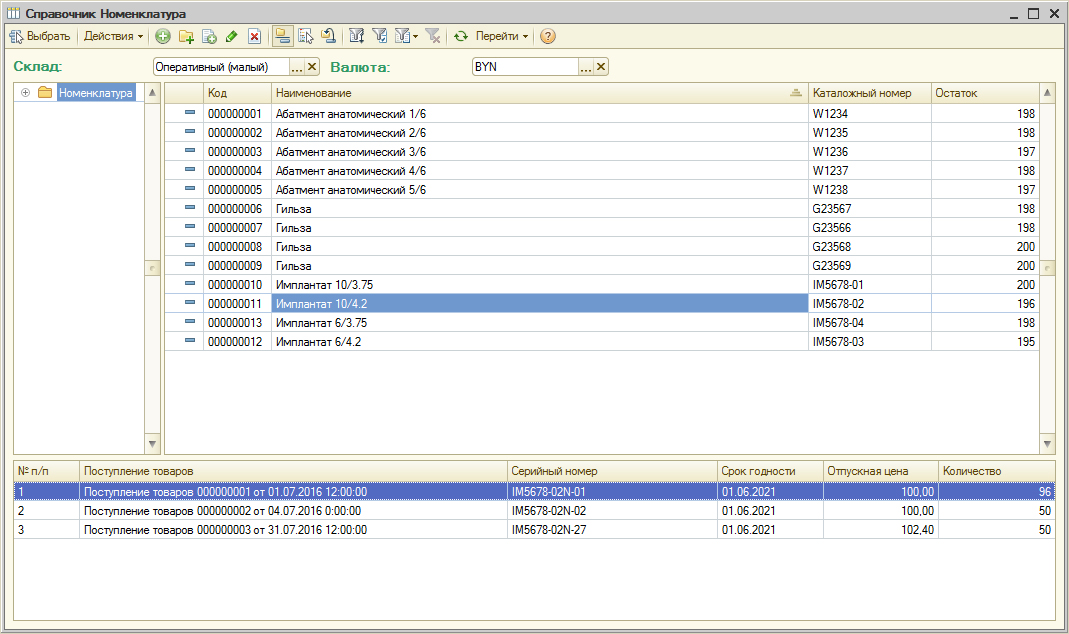Clear the Склад field with X button
Screen dimensions: 1069x634
(x=311, y=67)
